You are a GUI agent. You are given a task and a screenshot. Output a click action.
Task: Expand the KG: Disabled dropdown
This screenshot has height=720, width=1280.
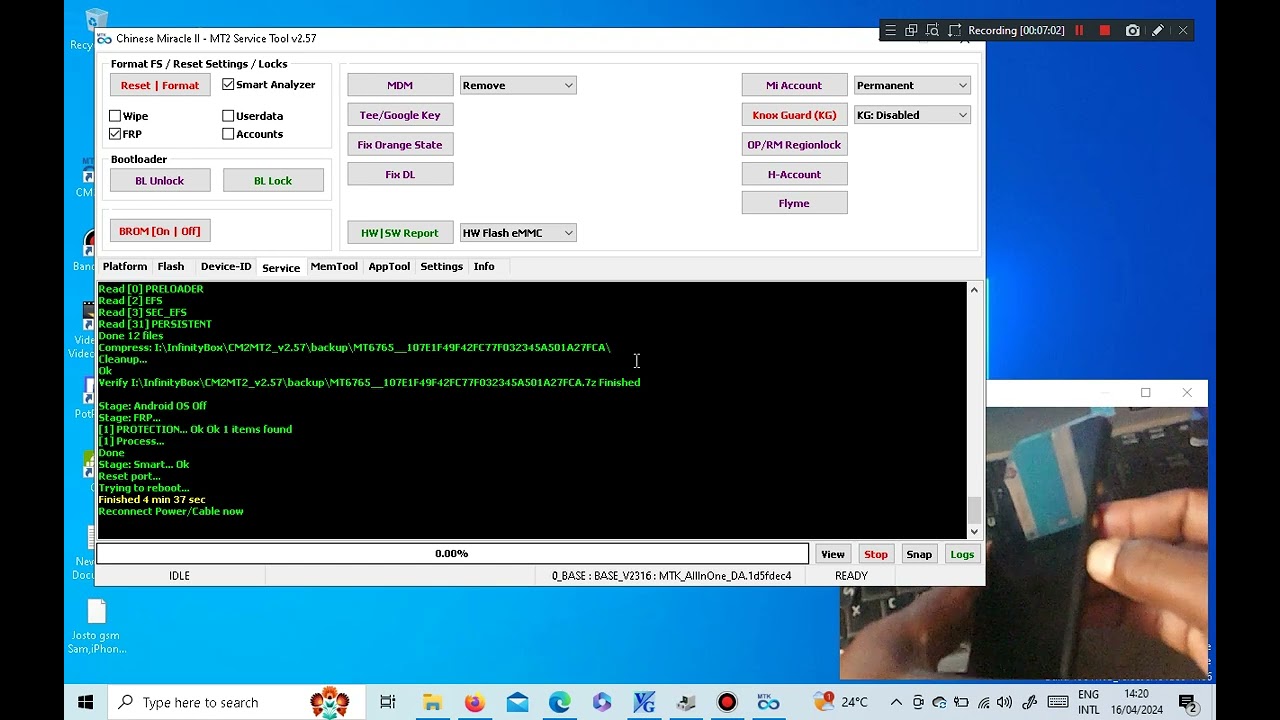(x=963, y=114)
